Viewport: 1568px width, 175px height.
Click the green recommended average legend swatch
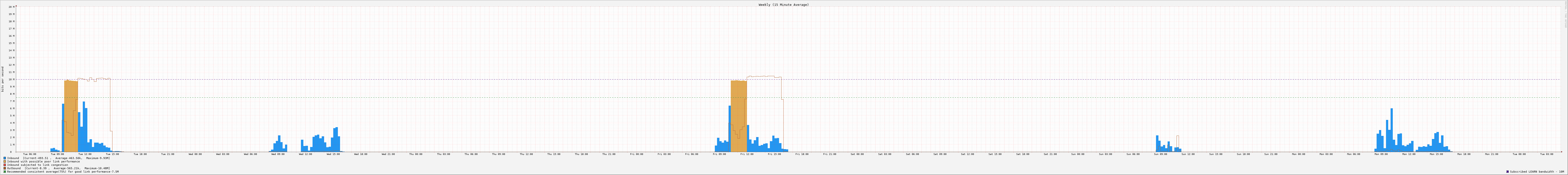tap(5, 172)
